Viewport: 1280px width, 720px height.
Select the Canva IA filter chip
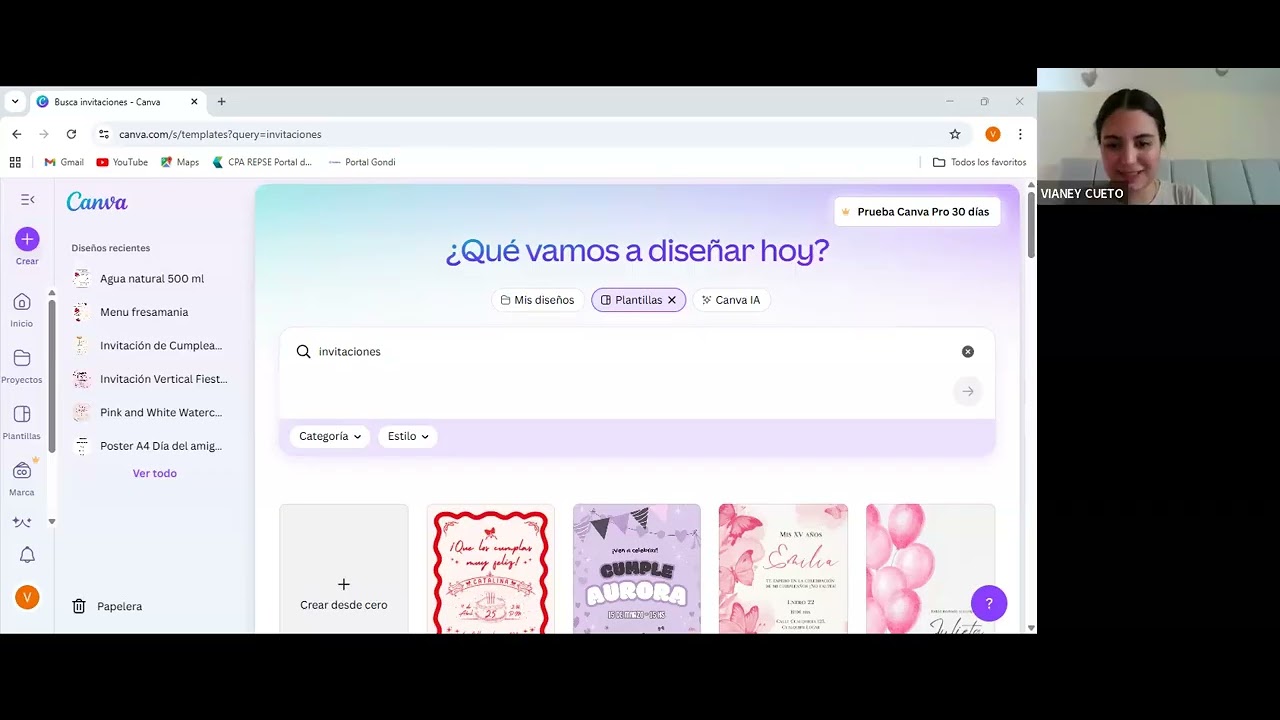(731, 300)
